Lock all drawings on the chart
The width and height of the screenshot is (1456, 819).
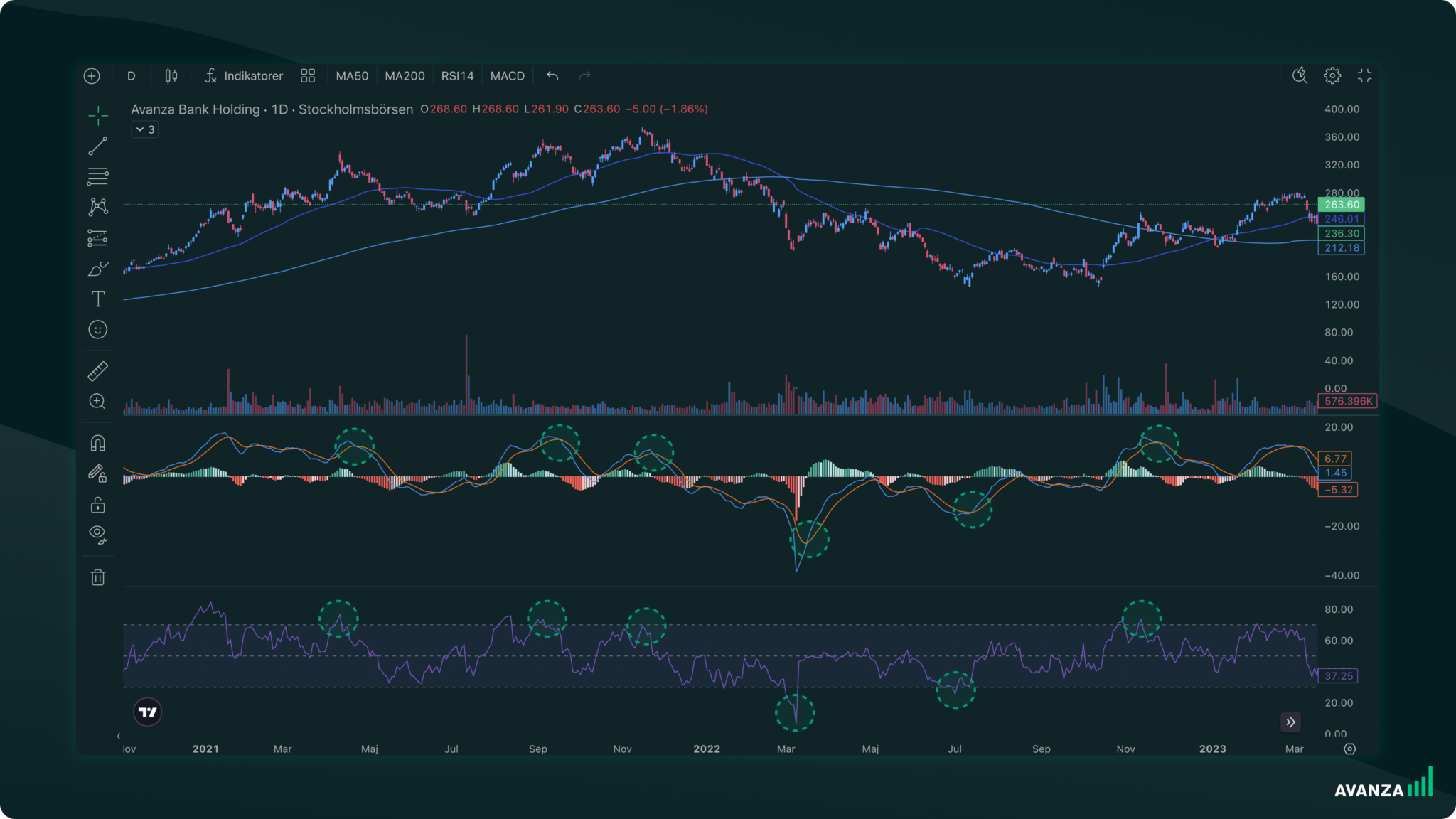tap(99, 505)
